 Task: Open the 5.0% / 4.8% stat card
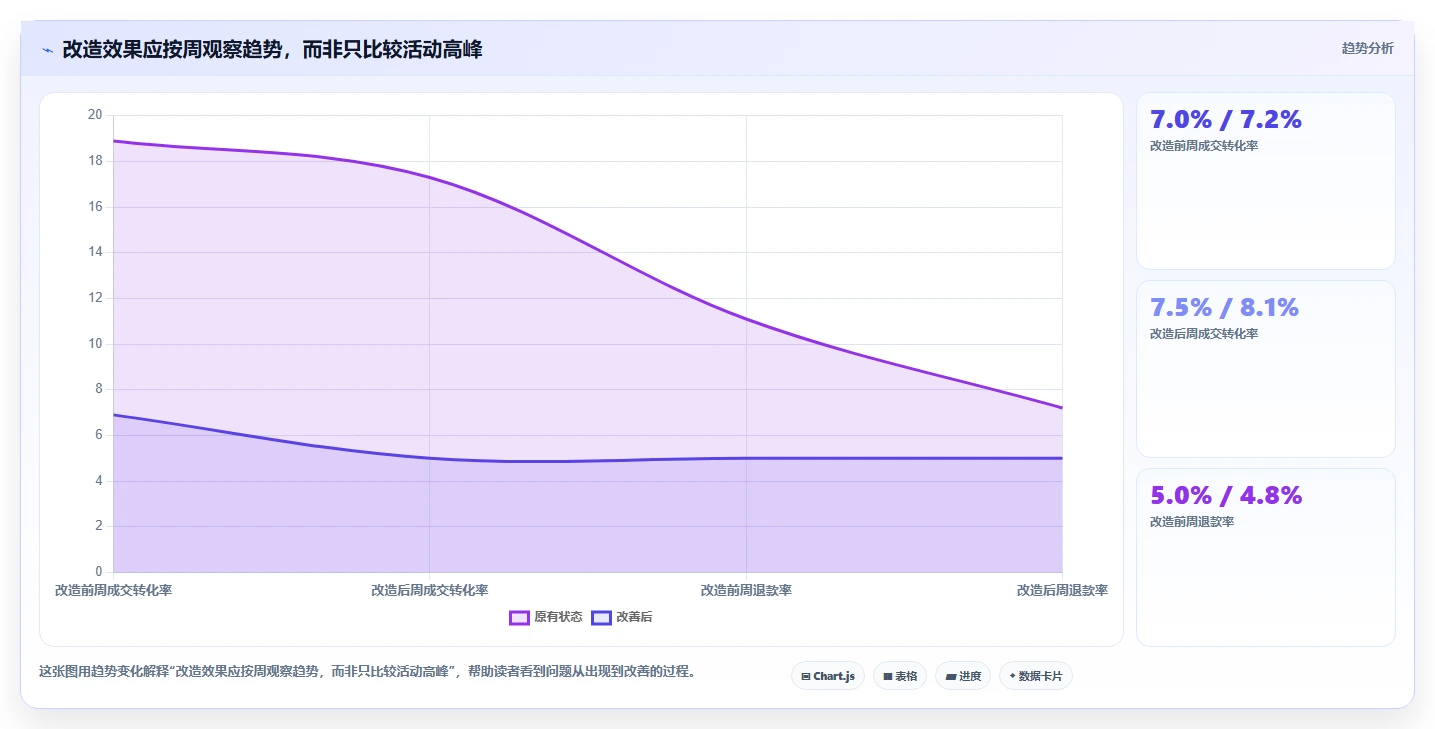point(1265,557)
